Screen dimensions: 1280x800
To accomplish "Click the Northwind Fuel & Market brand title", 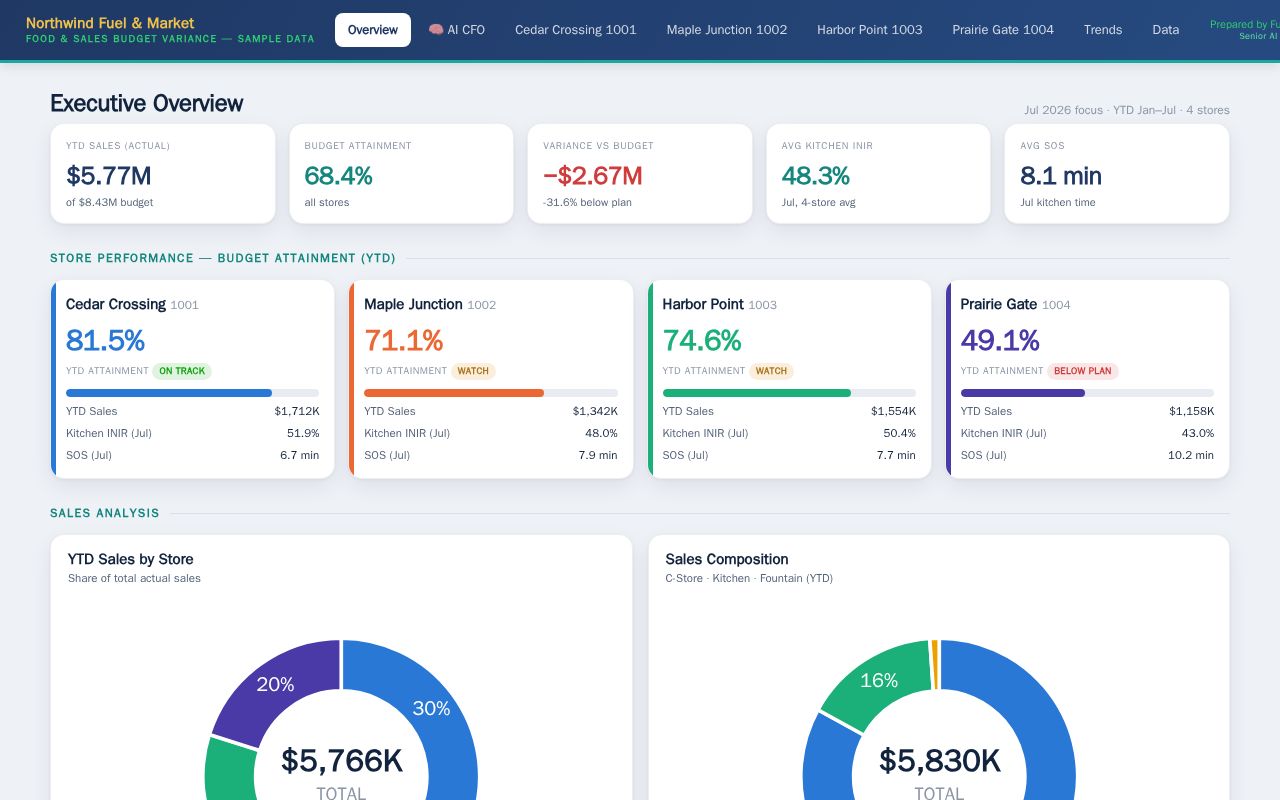I will point(110,23).
